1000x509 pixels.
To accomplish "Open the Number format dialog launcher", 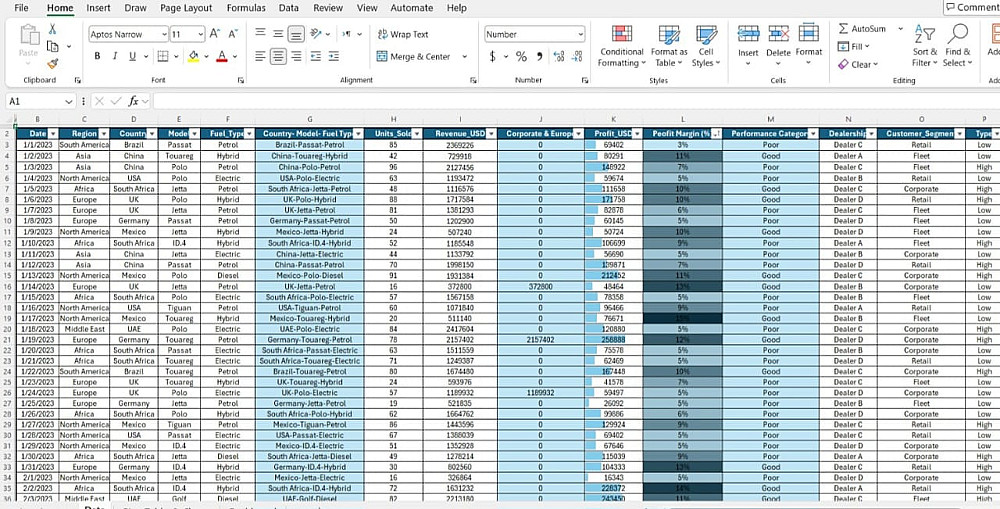I will pos(585,80).
